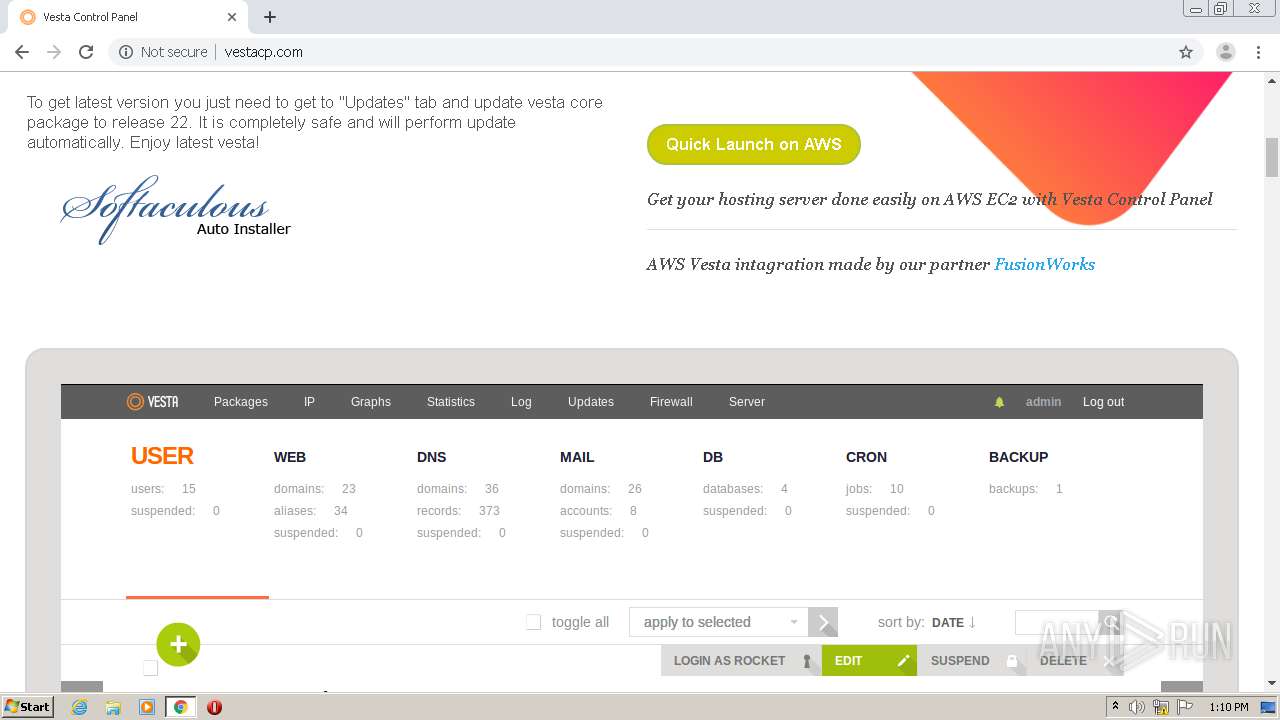Show hidden tray icons arrow
The image size is (1280, 720).
coord(1115,707)
